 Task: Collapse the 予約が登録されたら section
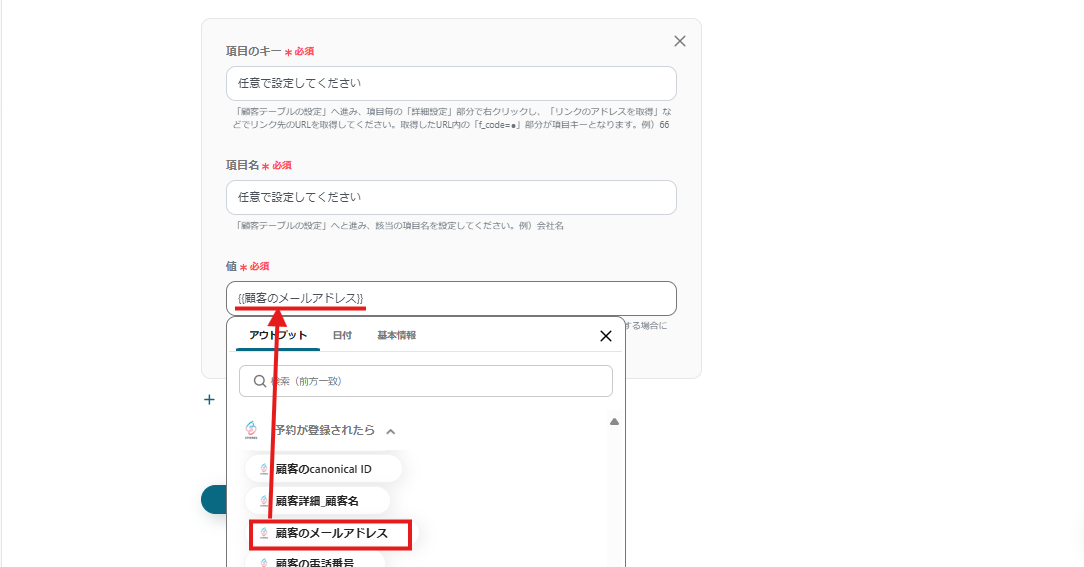tap(391, 431)
